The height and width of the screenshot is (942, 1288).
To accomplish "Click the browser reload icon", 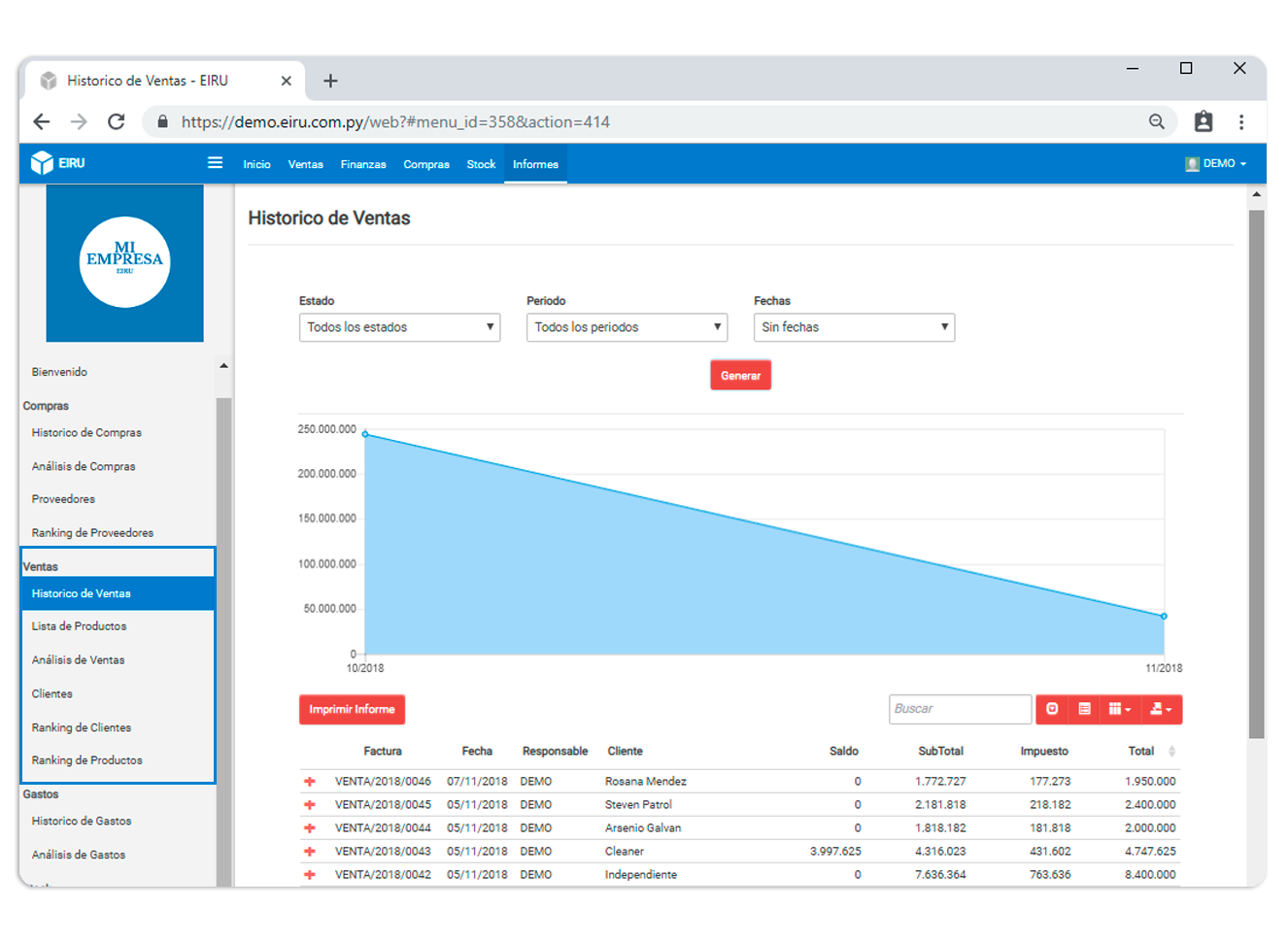I will 117,121.
